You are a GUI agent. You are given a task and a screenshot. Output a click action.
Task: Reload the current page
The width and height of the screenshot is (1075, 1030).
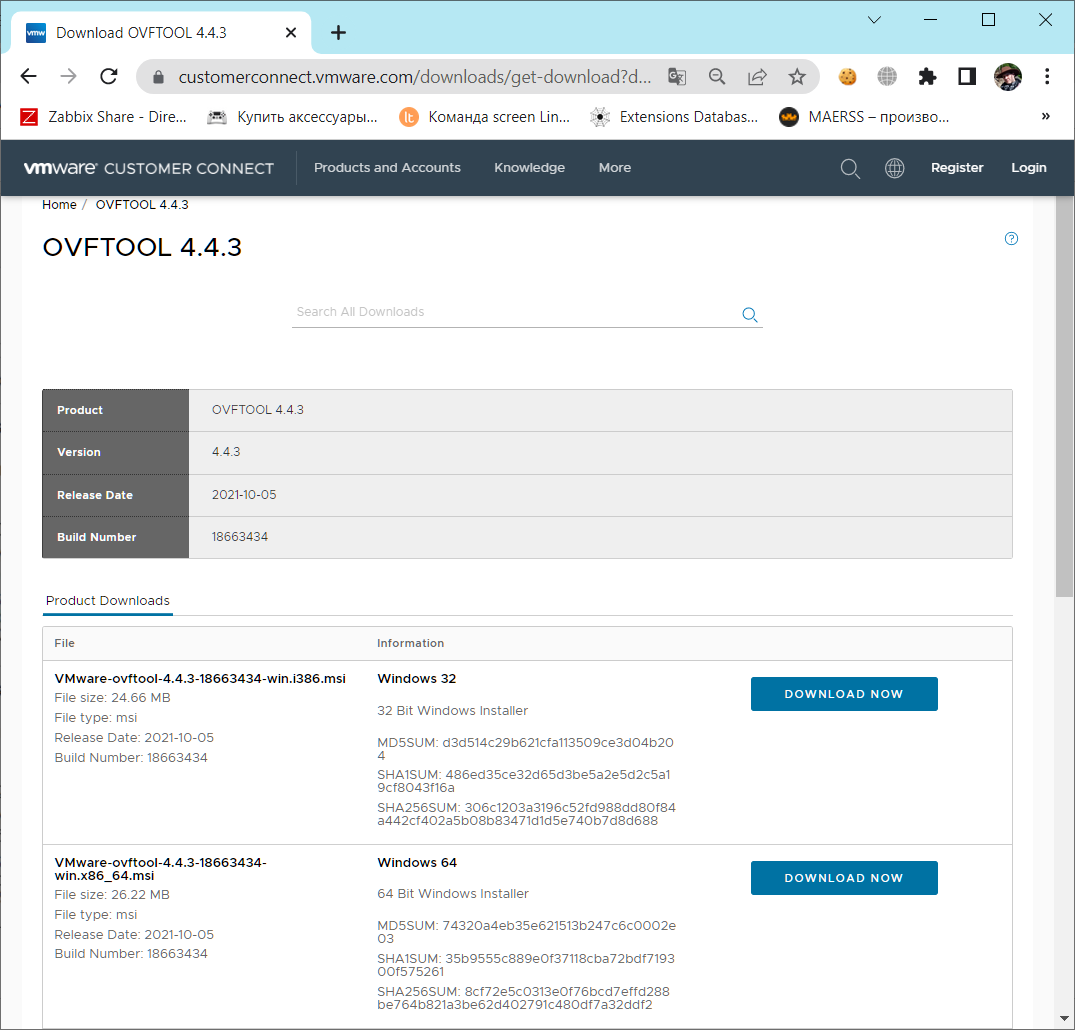[x=108, y=76]
